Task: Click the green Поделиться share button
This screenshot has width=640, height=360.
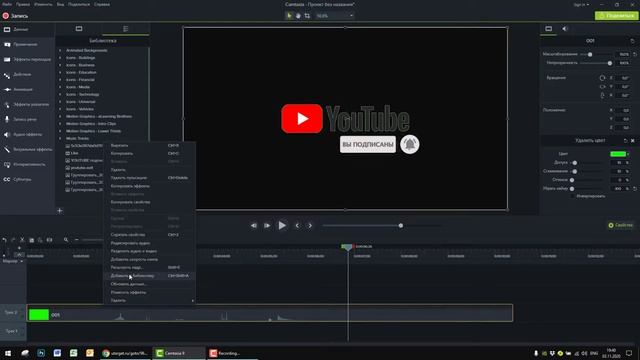Action: [x=616, y=16]
